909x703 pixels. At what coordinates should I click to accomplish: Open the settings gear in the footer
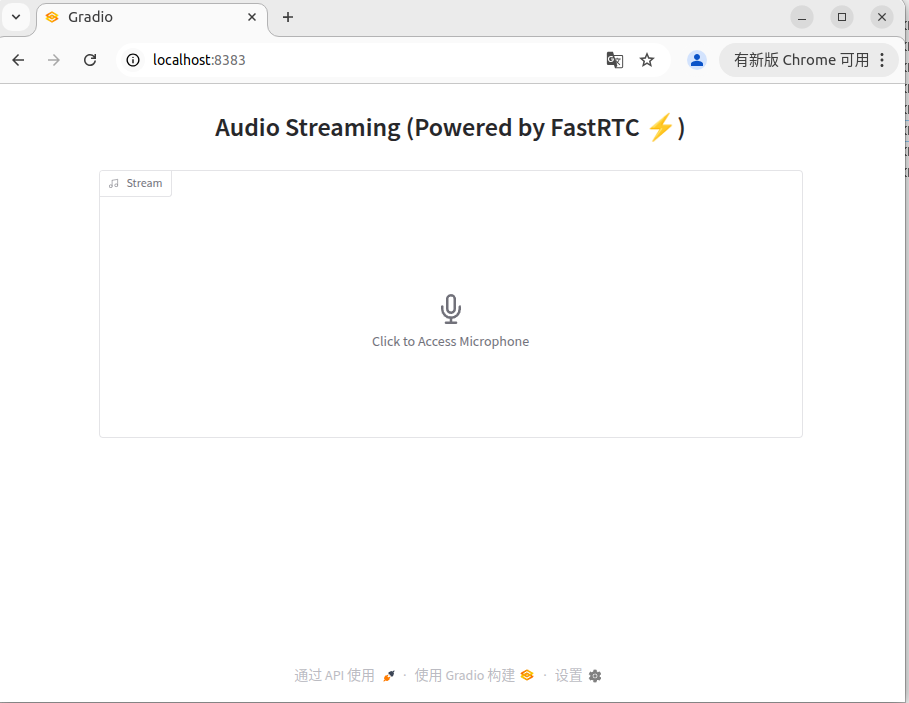[x=595, y=676]
